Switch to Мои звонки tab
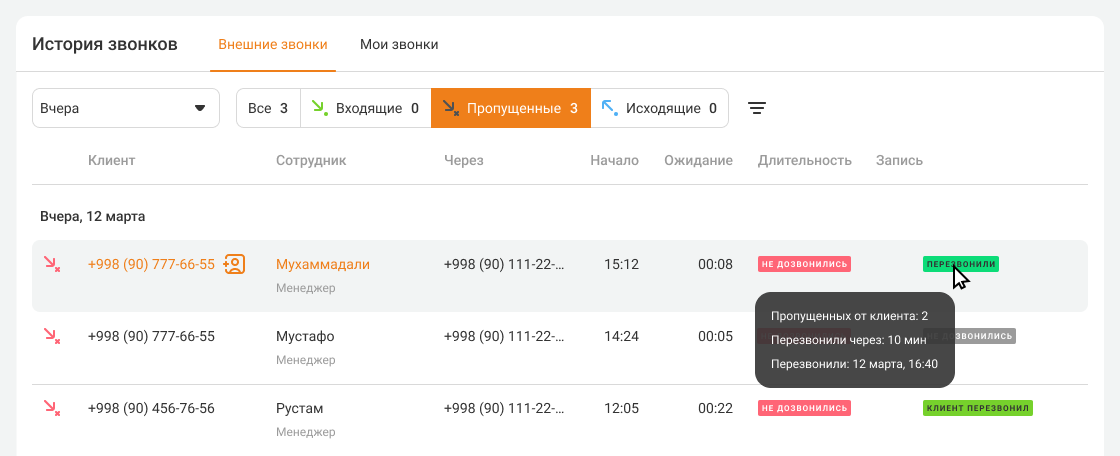 coord(399,45)
